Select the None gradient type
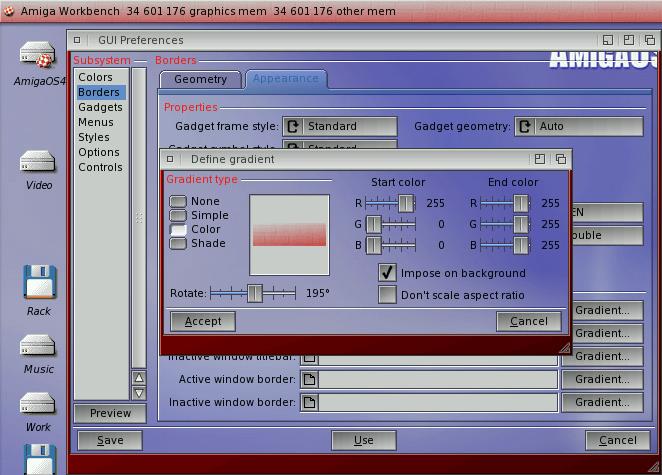Image resolution: width=662 pixels, height=475 pixels. [178, 201]
